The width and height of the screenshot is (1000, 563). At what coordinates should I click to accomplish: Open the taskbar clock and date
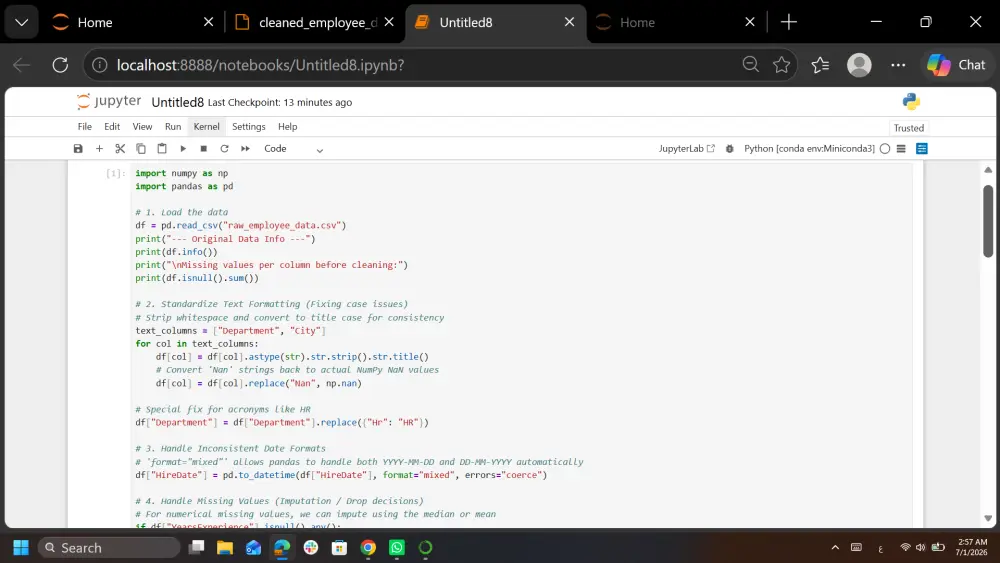coord(971,547)
